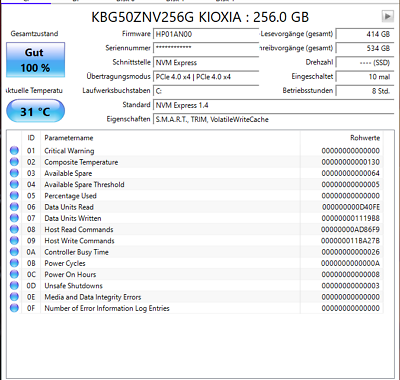
Task: Select the Data Units Read parameter name
Action: tap(69, 207)
